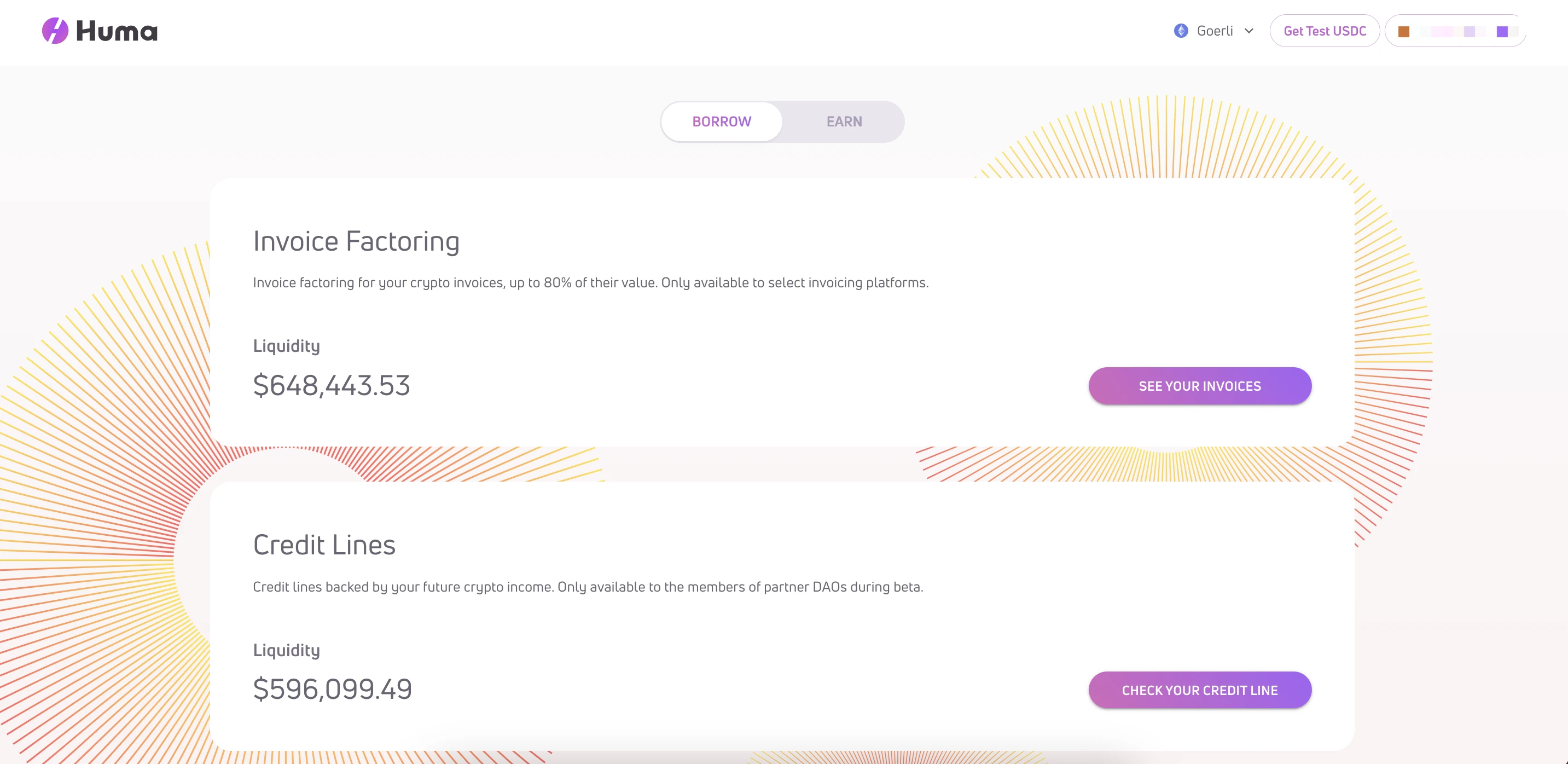Click CHECK YOUR CREDIT LINE button
This screenshot has height=764, width=1568.
pos(1199,690)
